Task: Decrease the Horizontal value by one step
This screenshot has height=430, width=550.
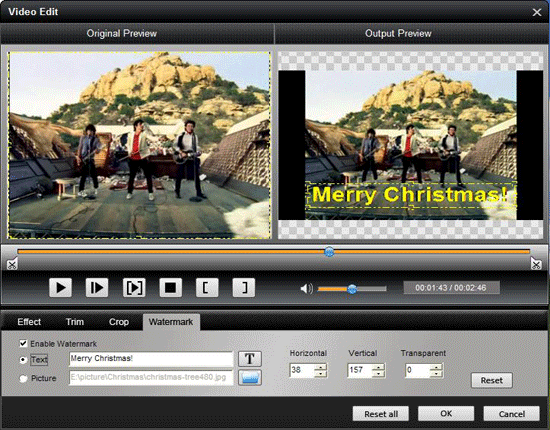Action: point(321,374)
